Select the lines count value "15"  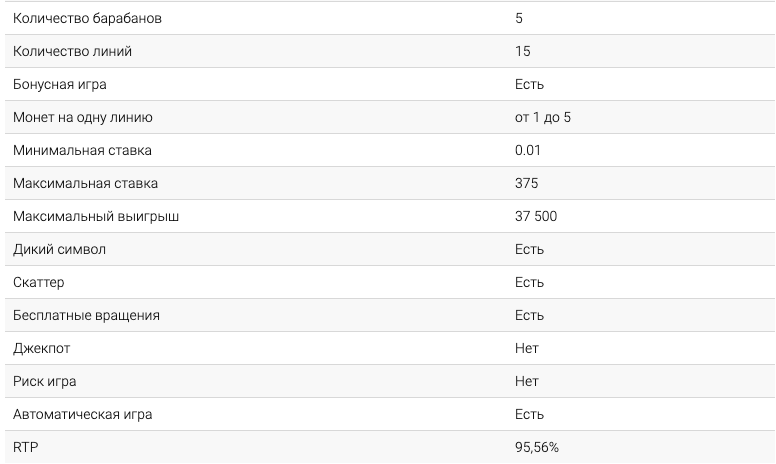point(523,51)
